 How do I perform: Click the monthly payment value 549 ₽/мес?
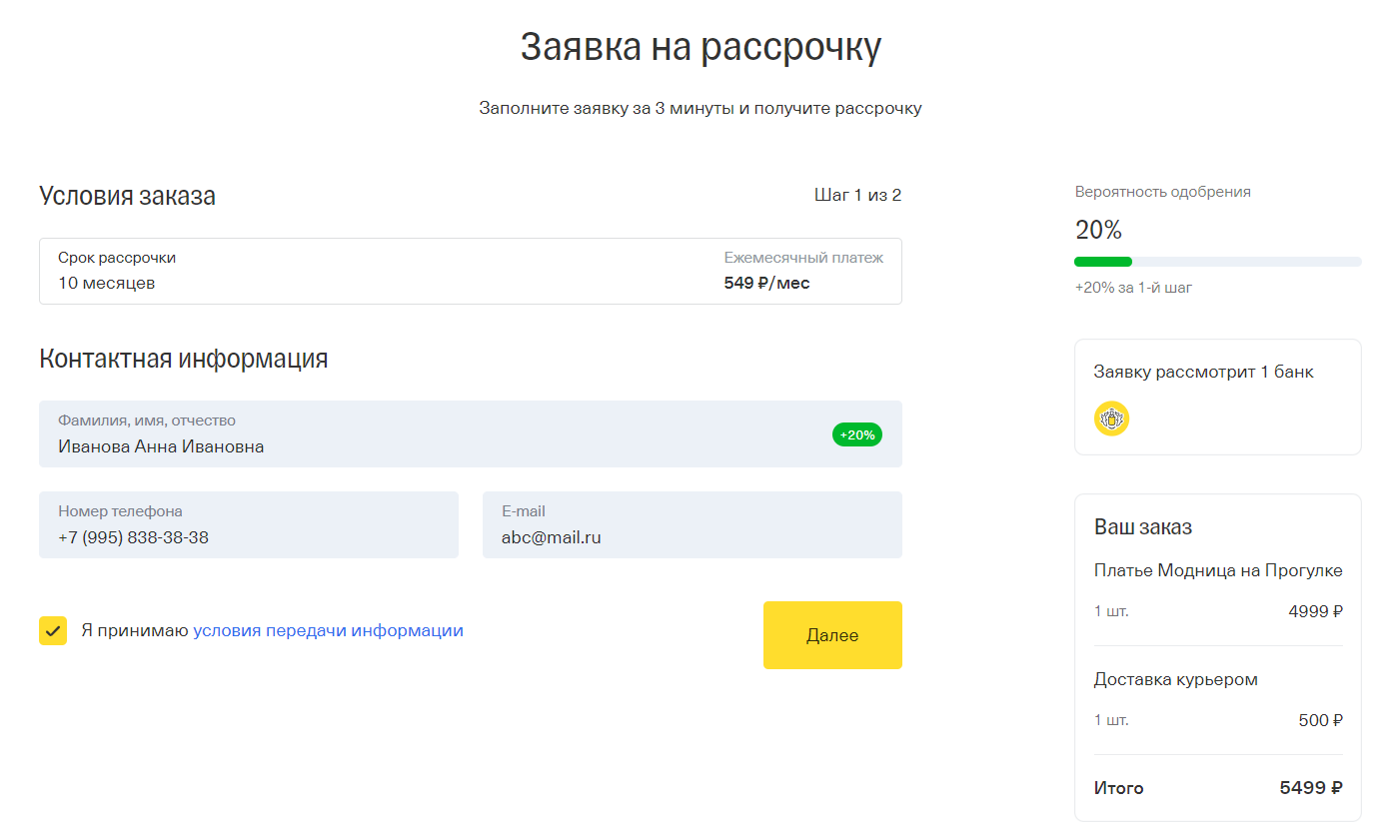coord(766,283)
